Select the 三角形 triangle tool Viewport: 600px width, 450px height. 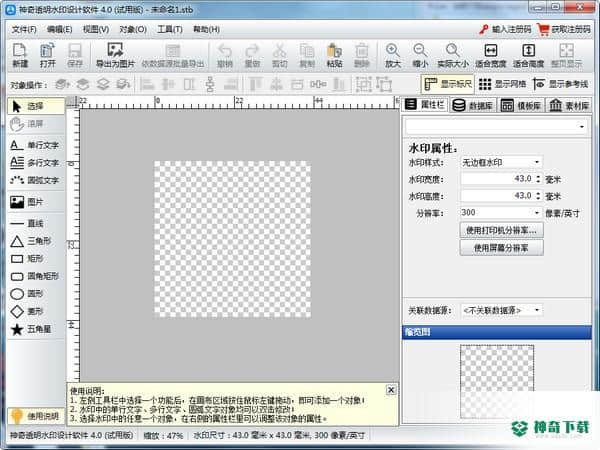pos(36,241)
